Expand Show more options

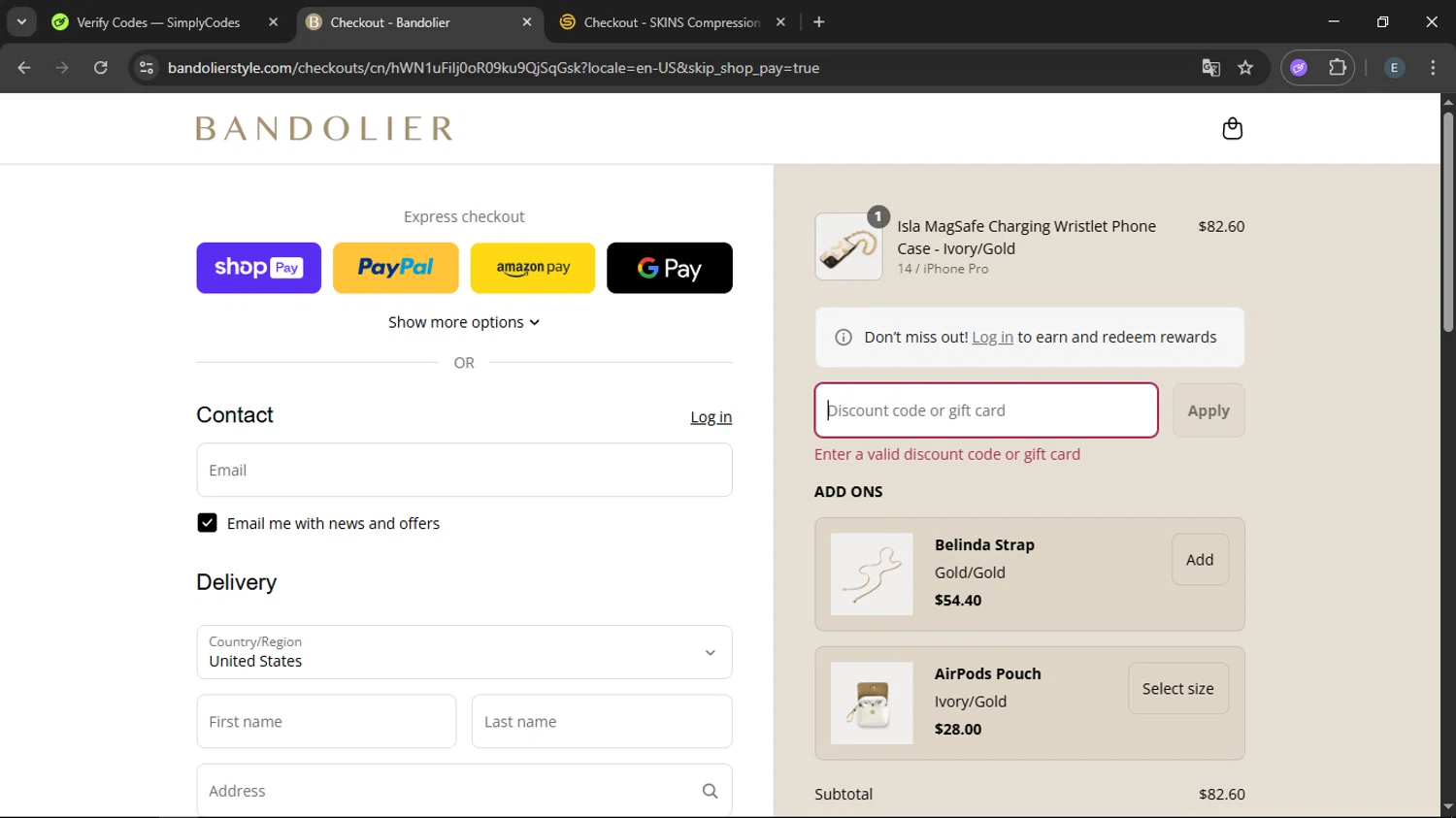coord(464,322)
